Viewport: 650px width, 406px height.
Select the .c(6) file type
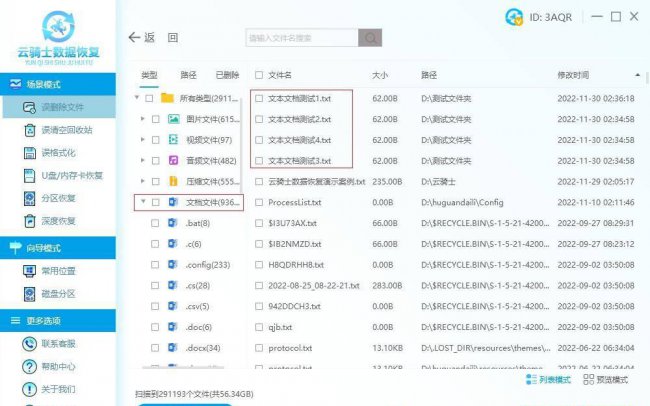click(x=193, y=244)
